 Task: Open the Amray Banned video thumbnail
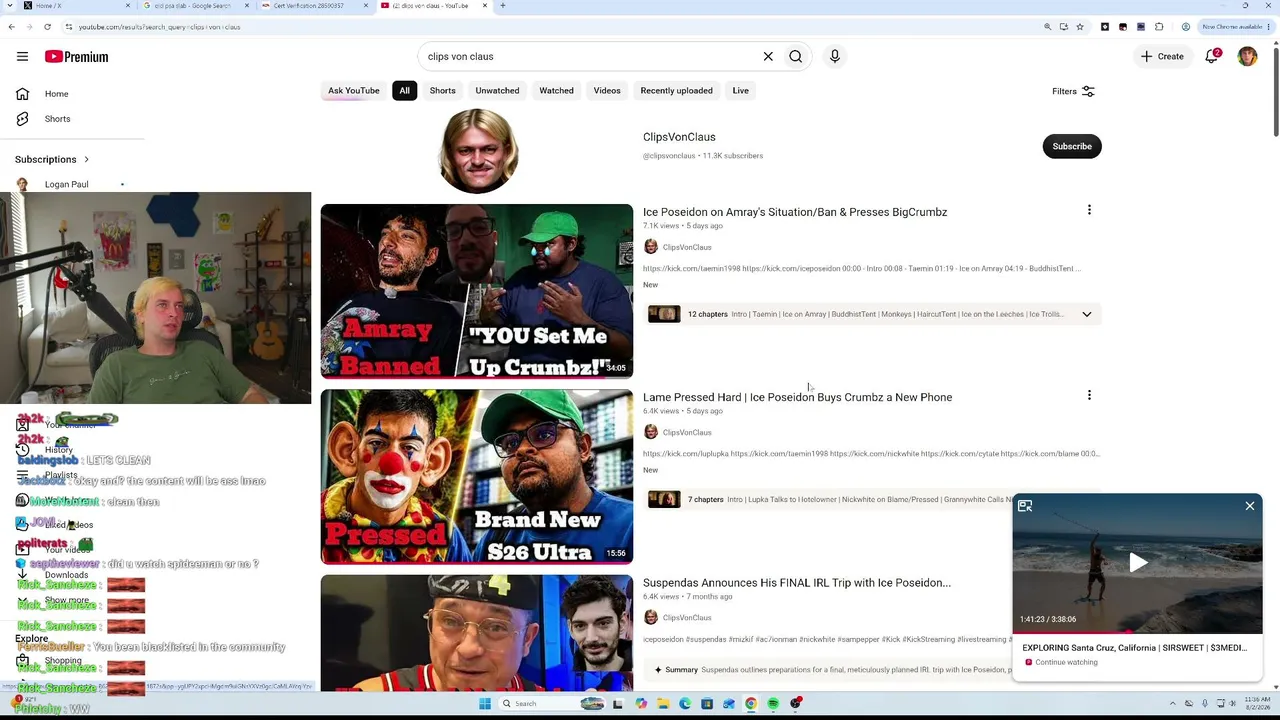(477, 291)
